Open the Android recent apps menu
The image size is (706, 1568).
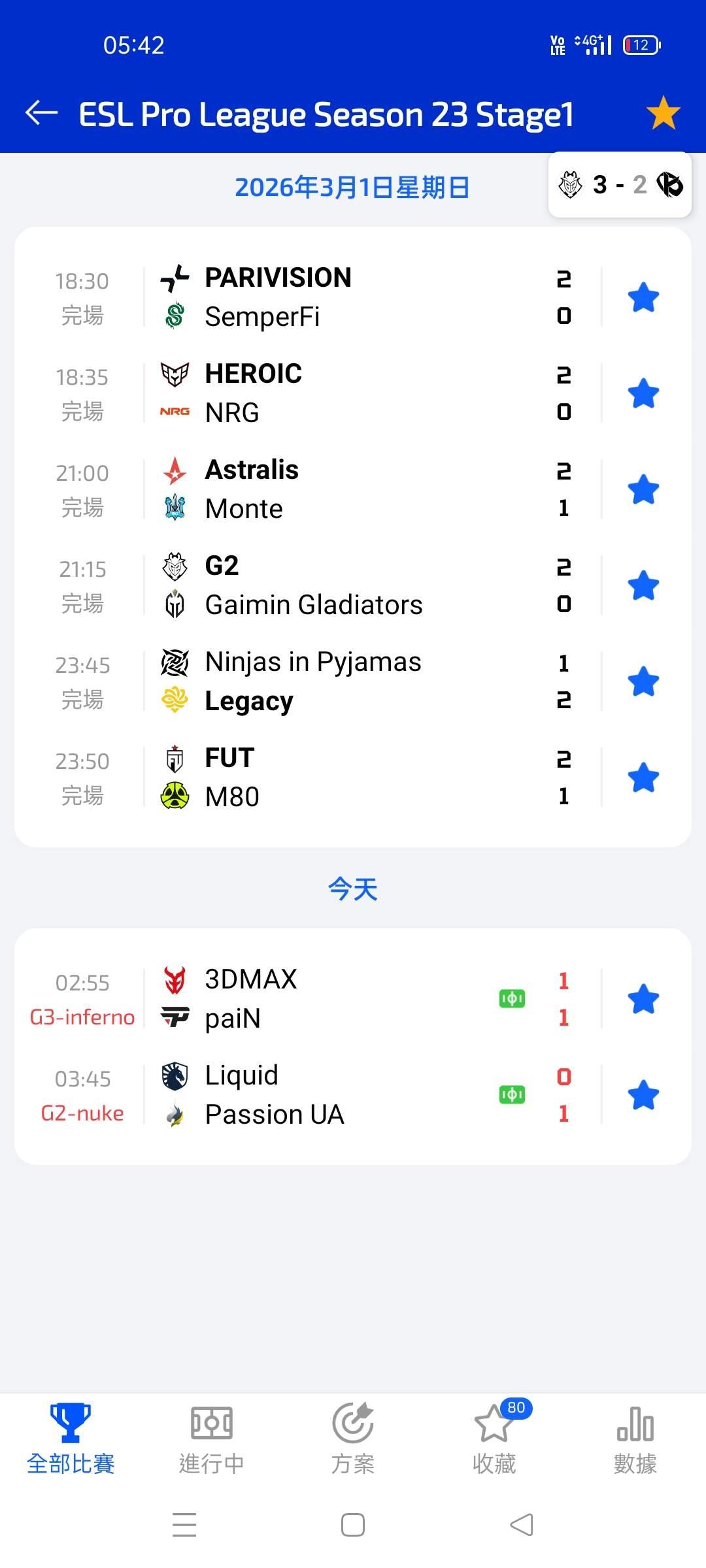coord(184,1525)
